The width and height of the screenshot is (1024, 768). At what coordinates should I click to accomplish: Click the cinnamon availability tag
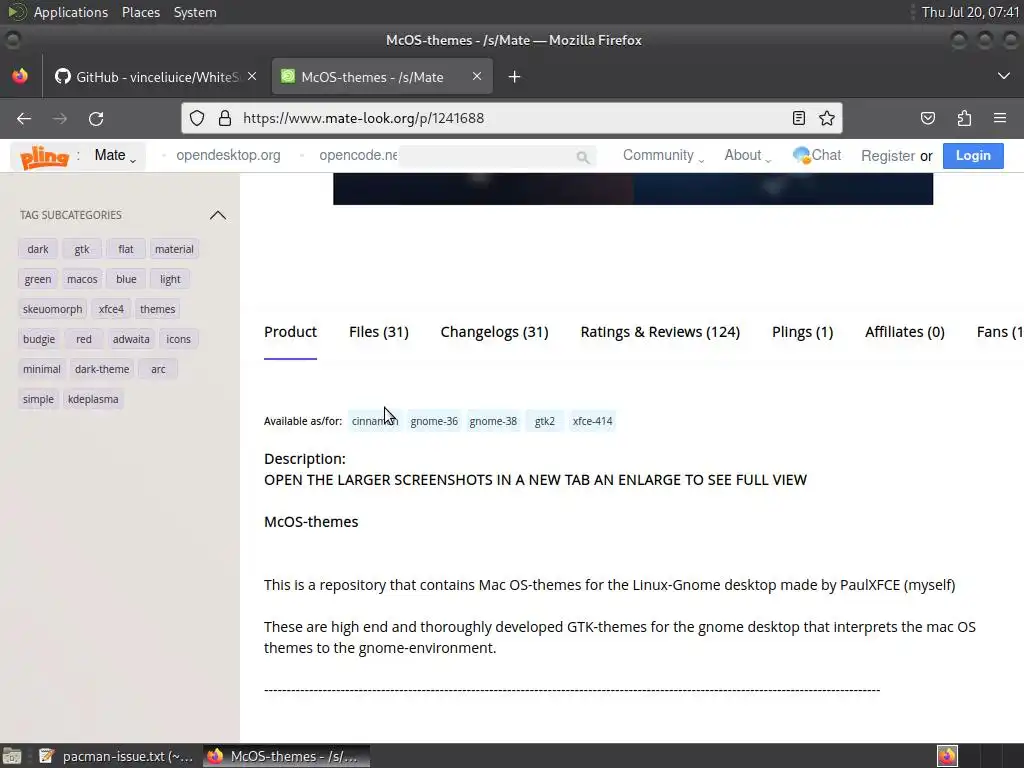[375, 421]
